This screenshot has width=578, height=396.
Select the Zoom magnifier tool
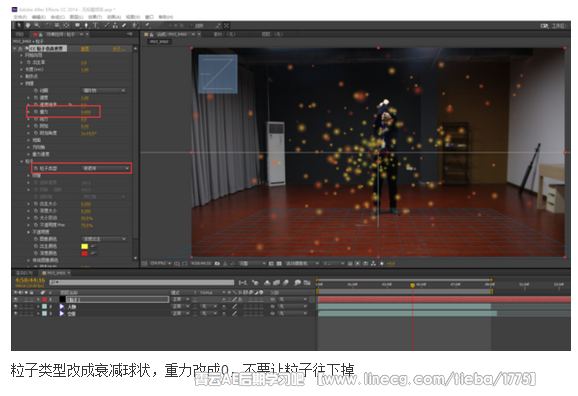(x=37, y=25)
